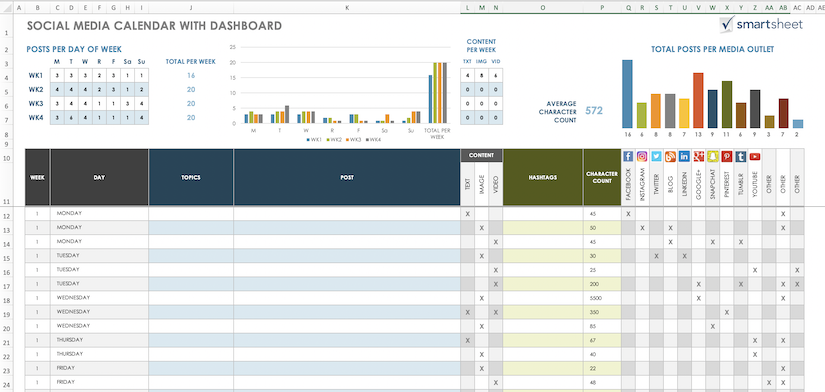Select the character count cell 67

click(x=602, y=340)
